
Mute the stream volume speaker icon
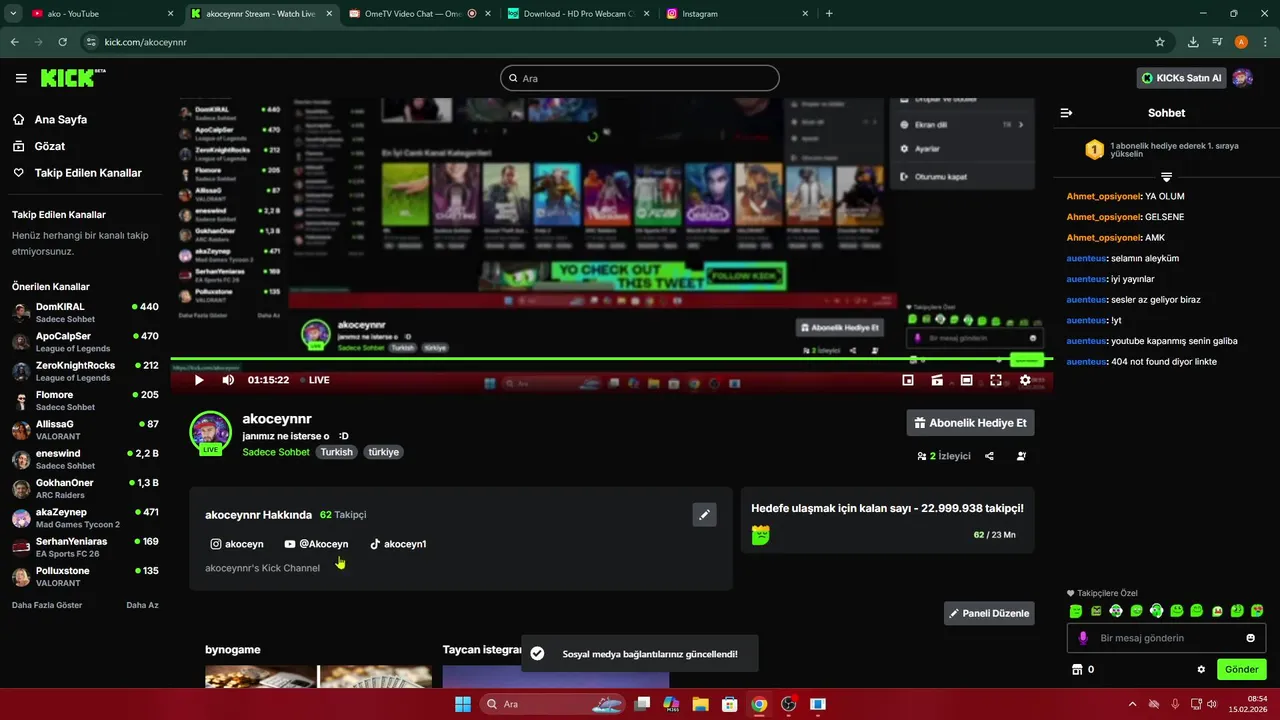228,380
